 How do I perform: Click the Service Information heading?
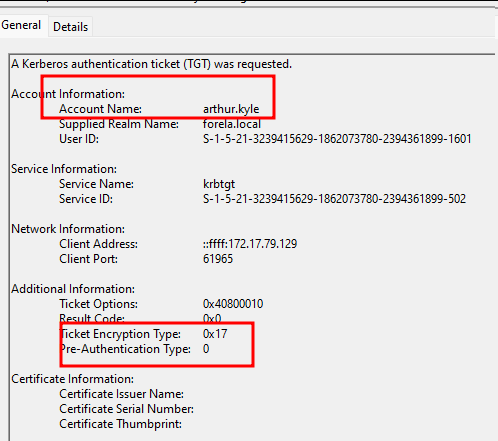tap(64, 169)
